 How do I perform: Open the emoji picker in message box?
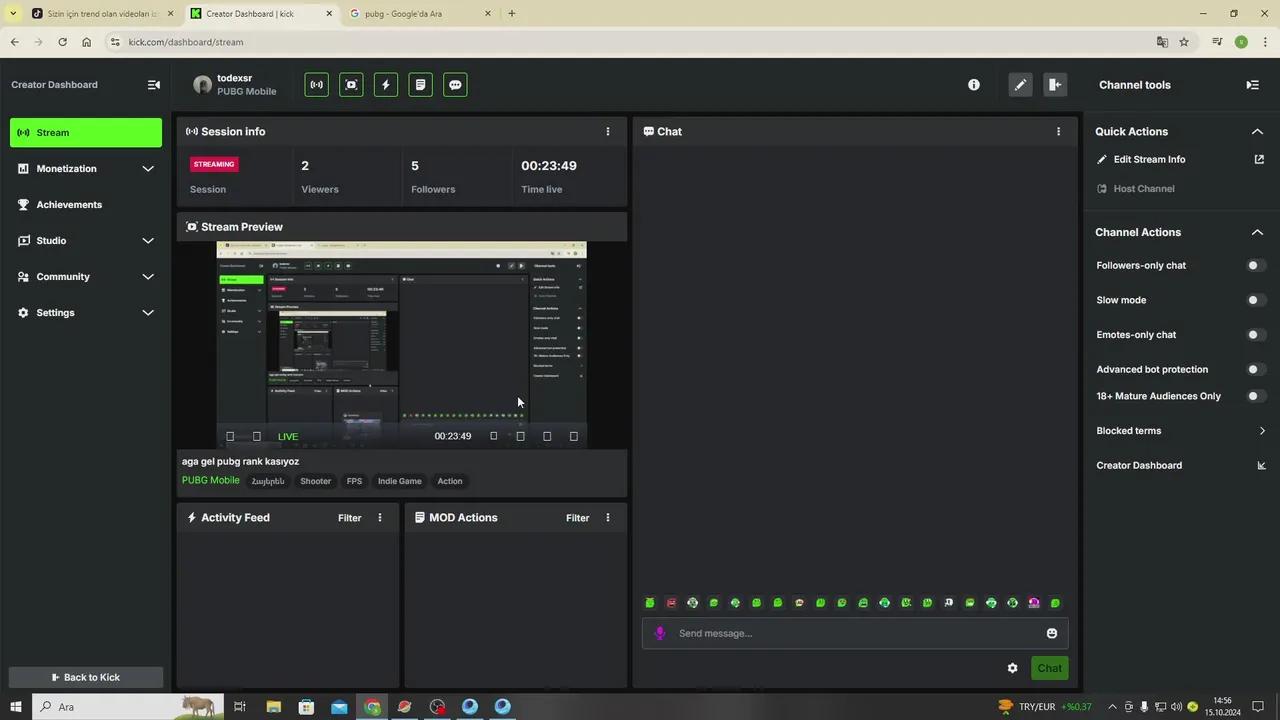click(x=1051, y=633)
